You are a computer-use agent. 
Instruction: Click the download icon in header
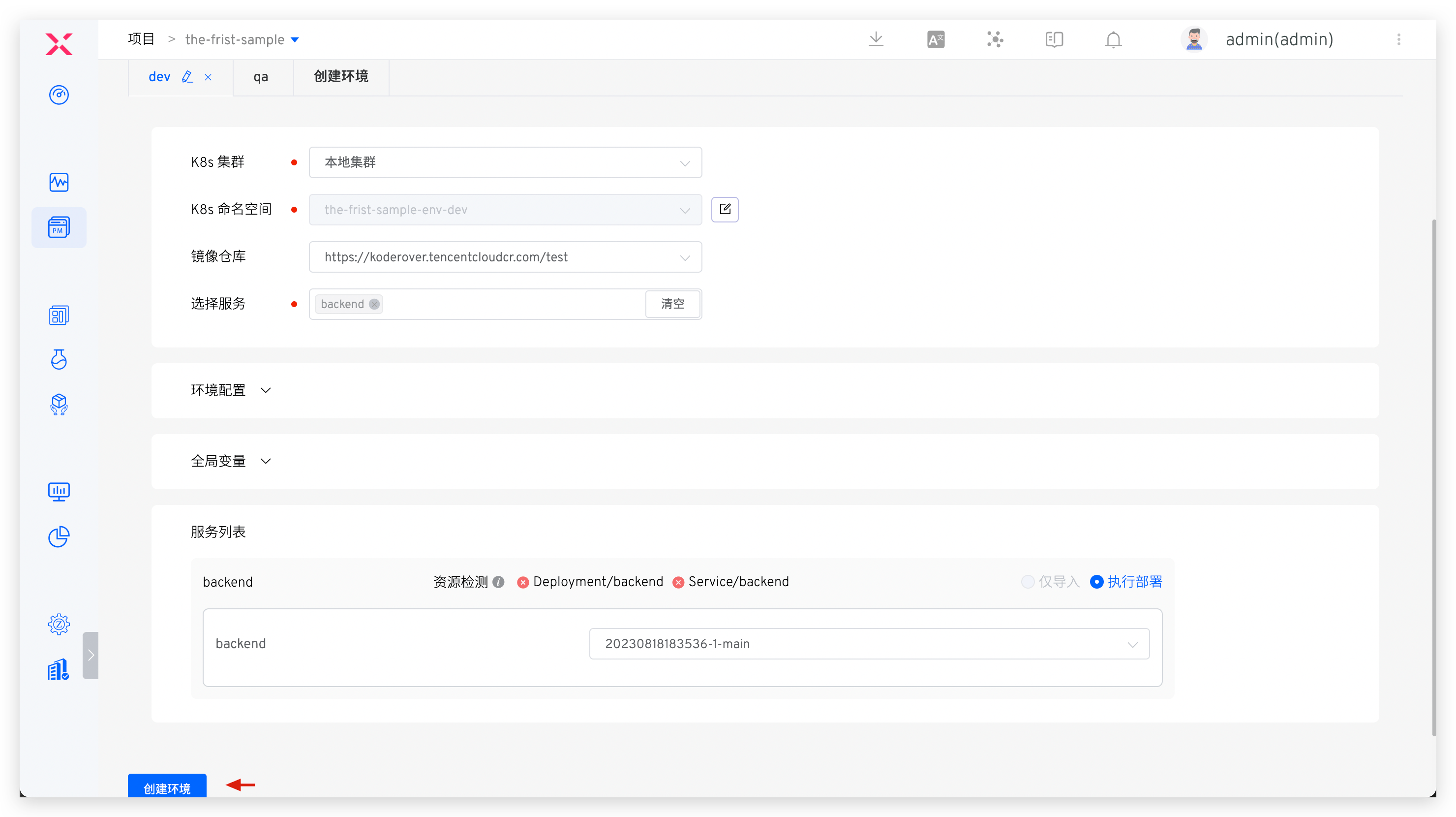tap(876, 39)
